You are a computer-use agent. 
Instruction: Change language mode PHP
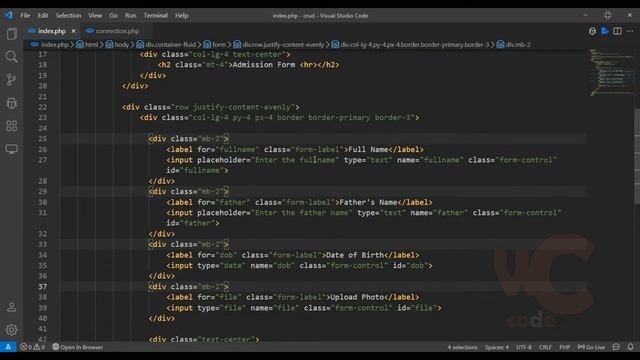click(x=565, y=347)
